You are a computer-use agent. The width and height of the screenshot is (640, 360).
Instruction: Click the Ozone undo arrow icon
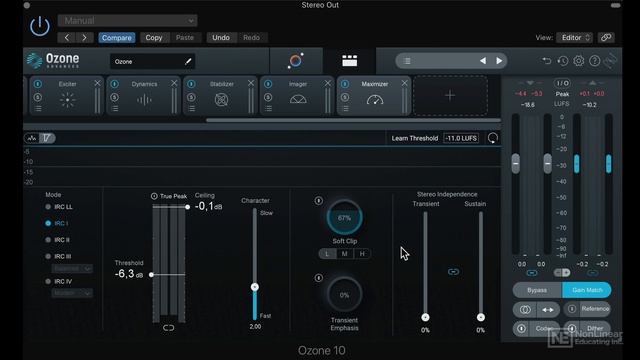(x=547, y=61)
